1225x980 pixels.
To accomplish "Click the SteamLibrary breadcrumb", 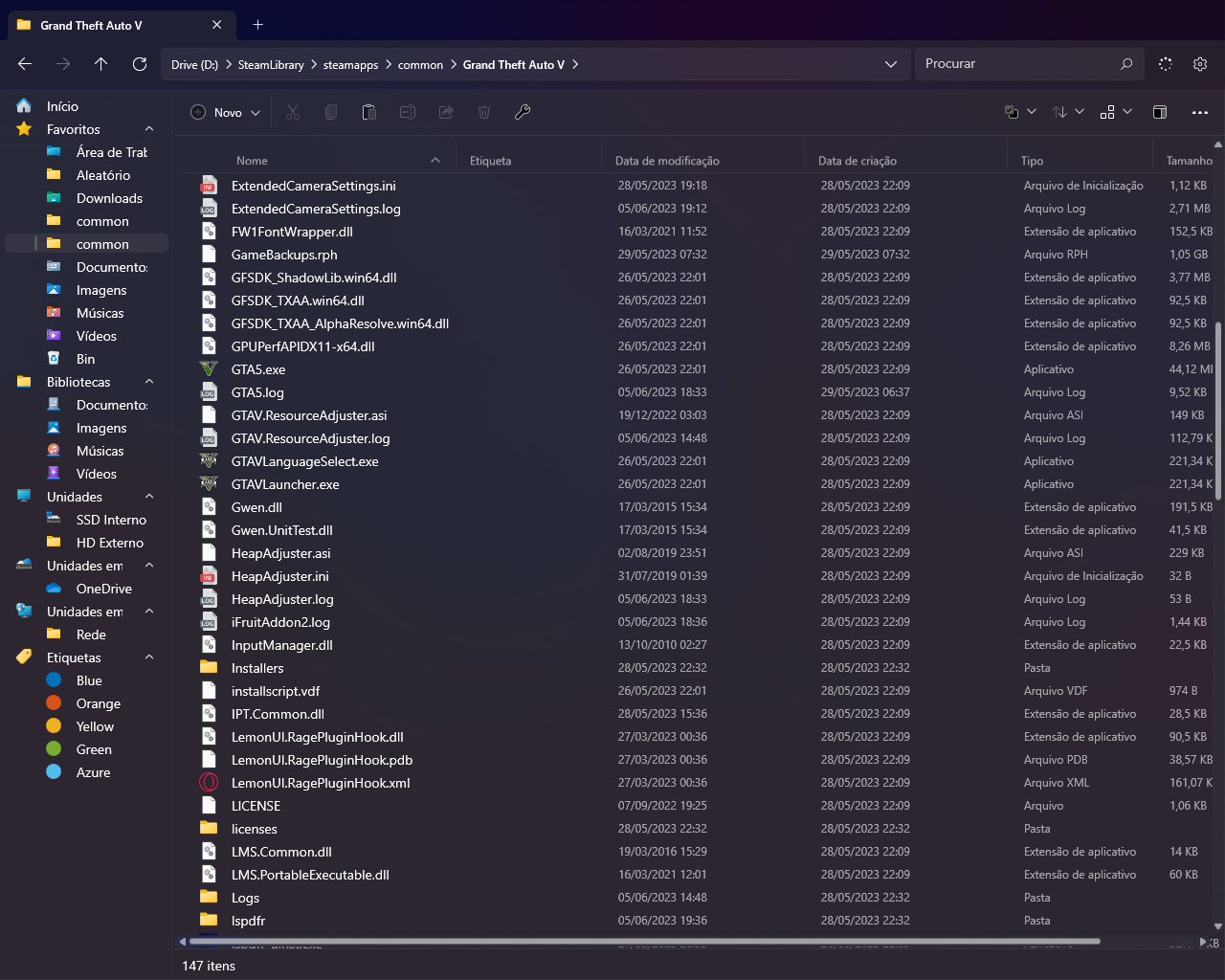I will (271, 65).
